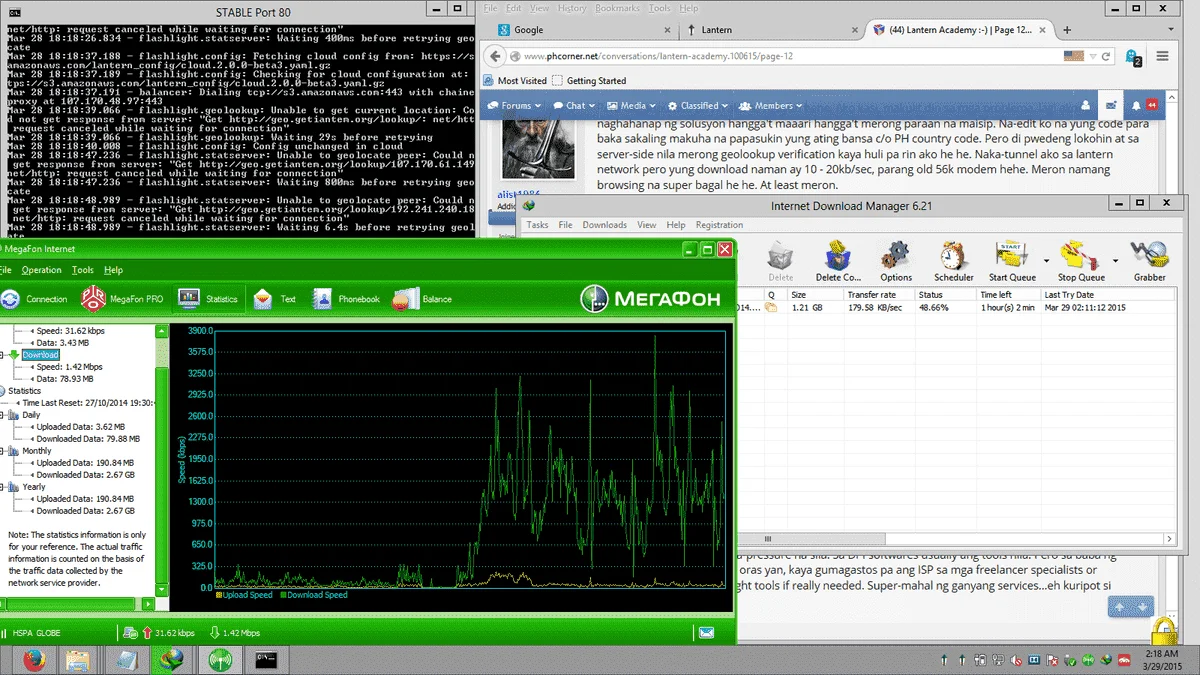Open the Operation menu in MegaFon

click(42, 270)
